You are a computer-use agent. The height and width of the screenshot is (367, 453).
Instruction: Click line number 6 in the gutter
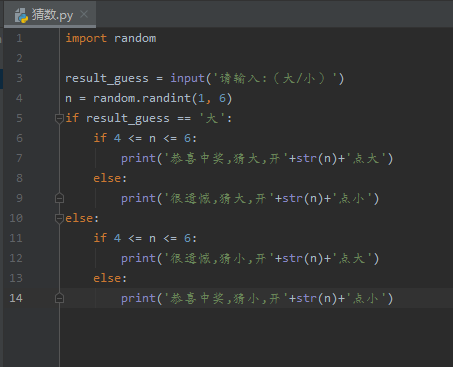[x=19, y=138]
